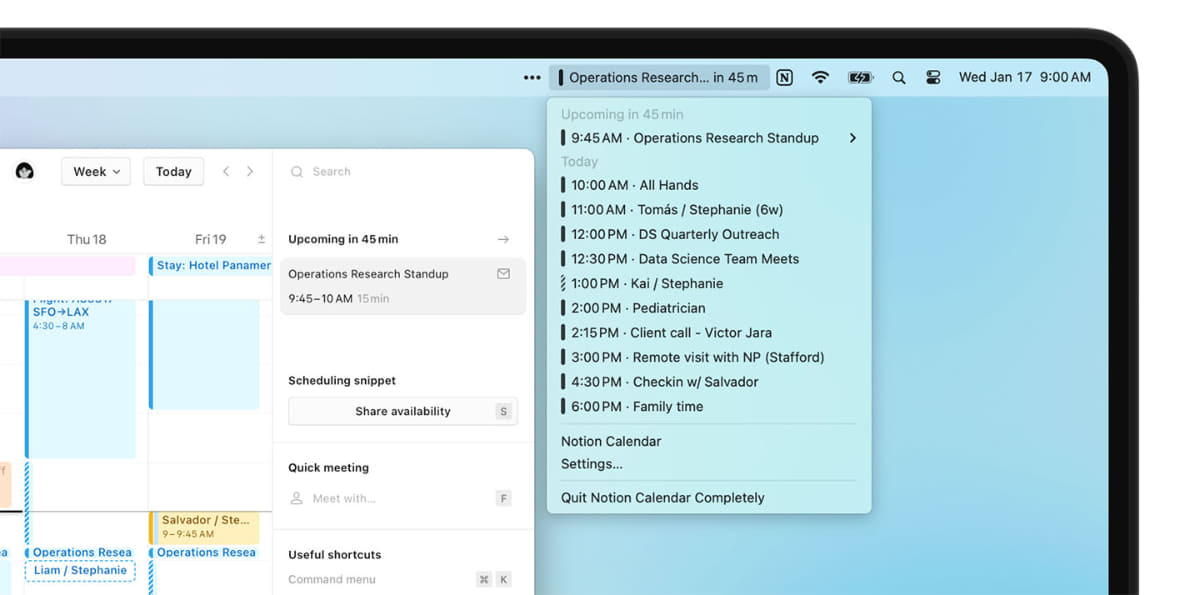Open the Stay: Hotel Panamer all-day event
This screenshot has width=1200, height=595.
tap(211, 265)
